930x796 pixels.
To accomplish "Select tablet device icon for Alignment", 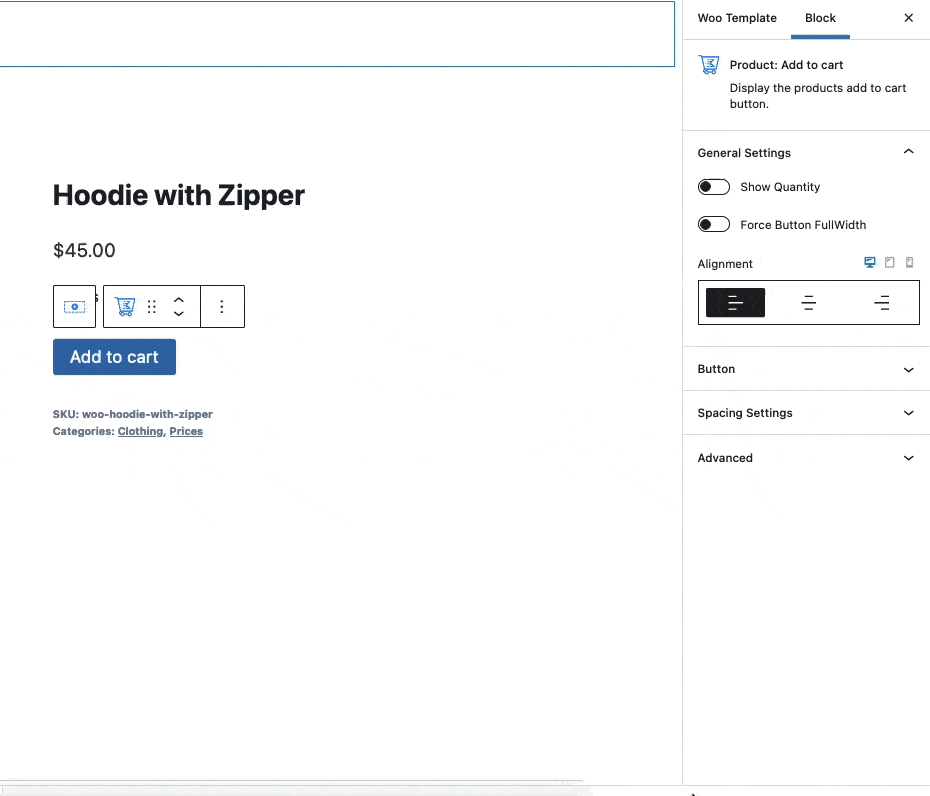I will [x=890, y=262].
